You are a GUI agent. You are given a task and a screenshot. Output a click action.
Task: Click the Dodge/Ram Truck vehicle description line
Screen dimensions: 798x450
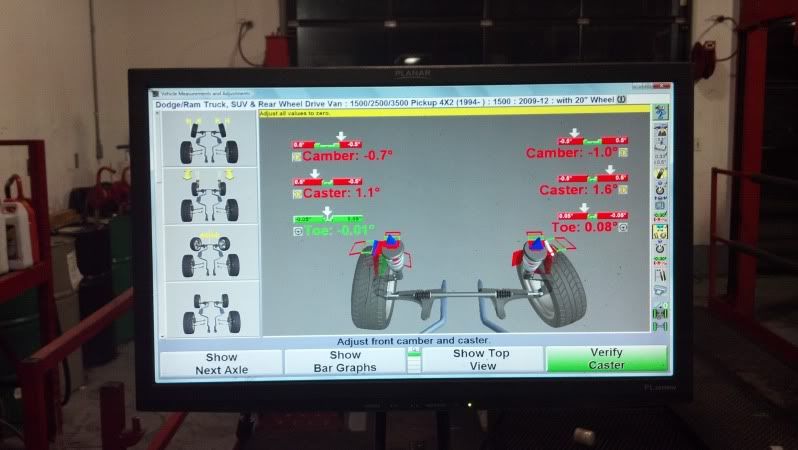pyautogui.click(x=384, y=103)
